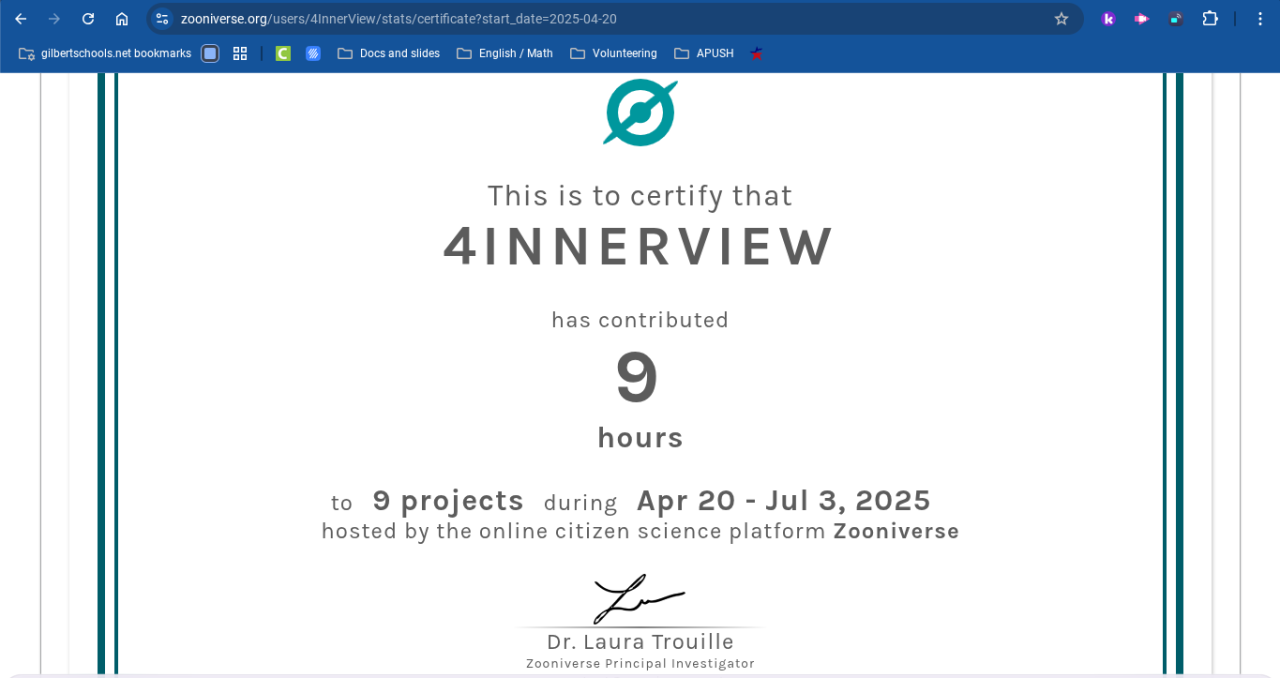Open the cast screen extension icon
1280x678 pixels.
[x=1175, y=19]
